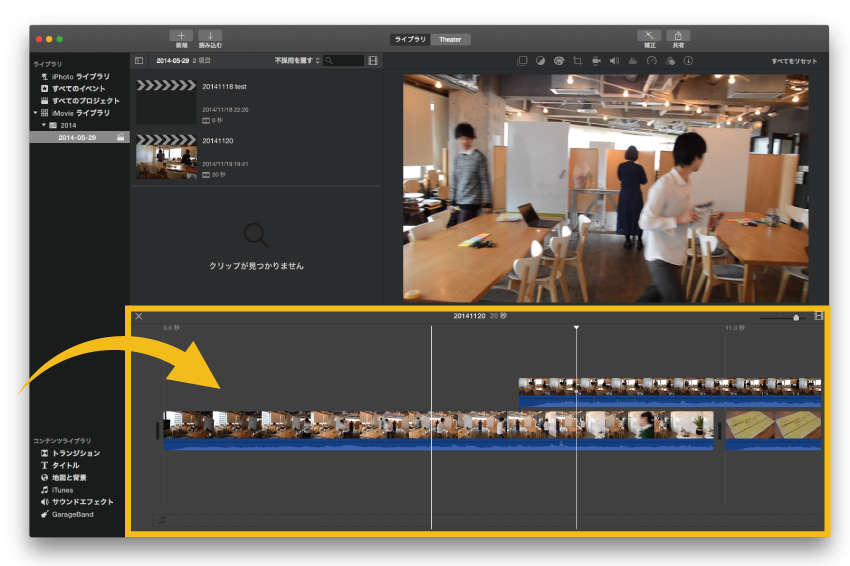The height and width of the screenshot is (566, 850).
Task: Click the clapperboard icon on 2014-05-29 row
Action: [120, 137]
